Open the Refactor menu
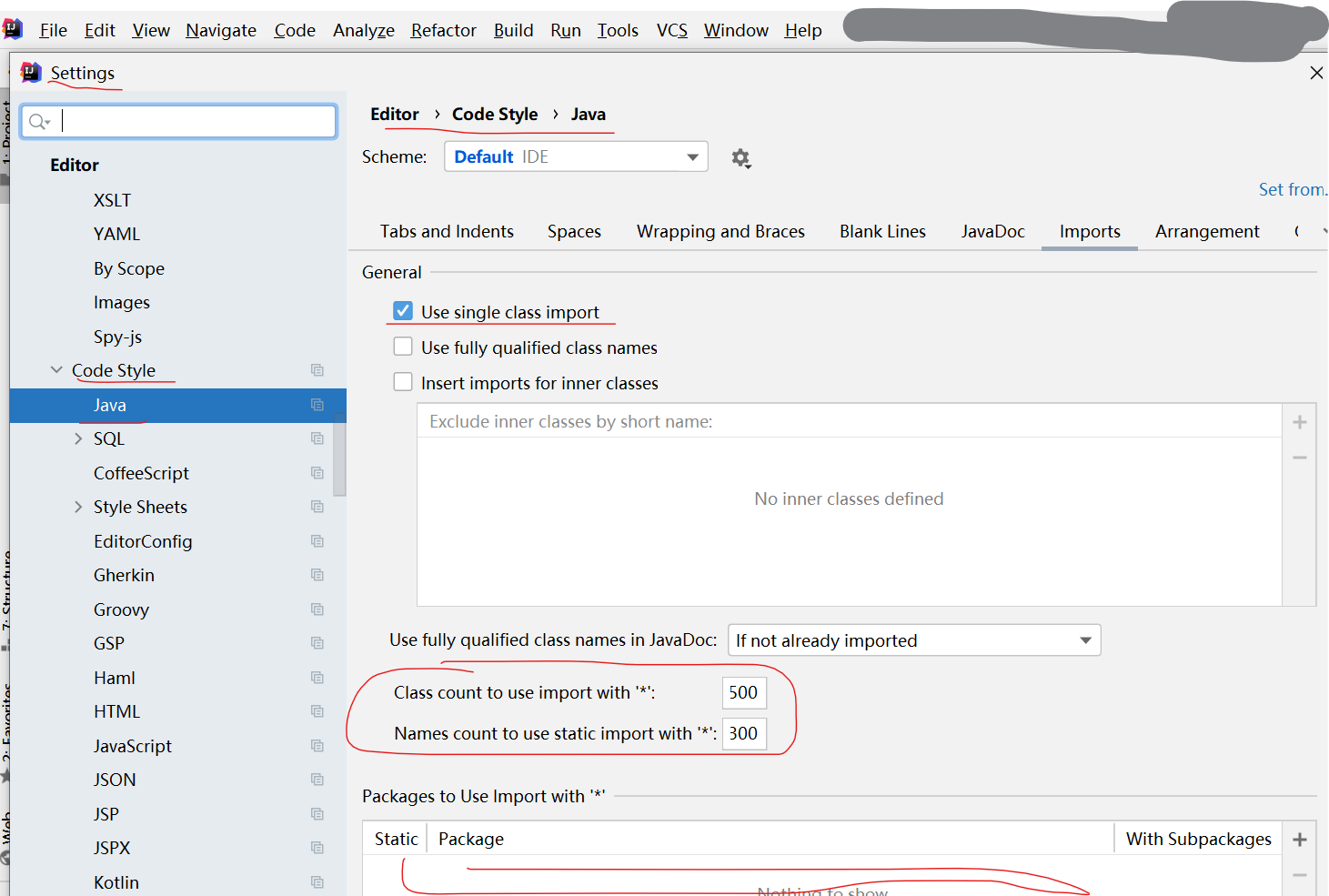1329x896 pixels. pyautogui.click(x=443, y=30)
